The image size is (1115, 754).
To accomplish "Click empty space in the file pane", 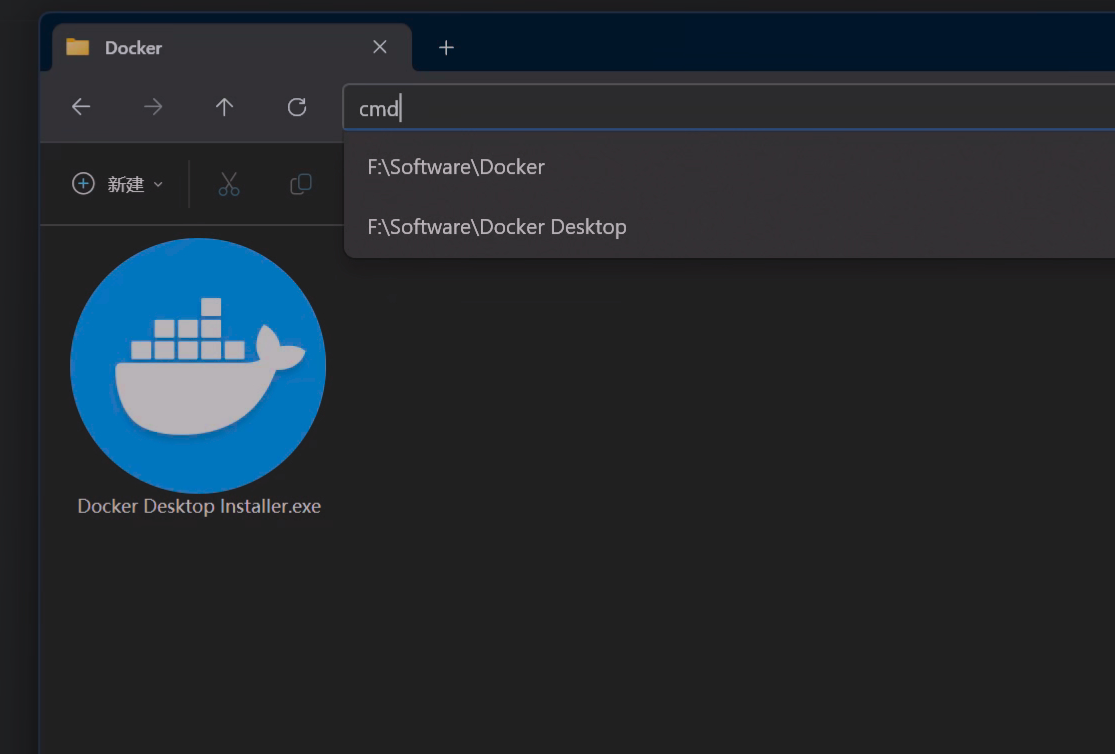I will 700,500.
